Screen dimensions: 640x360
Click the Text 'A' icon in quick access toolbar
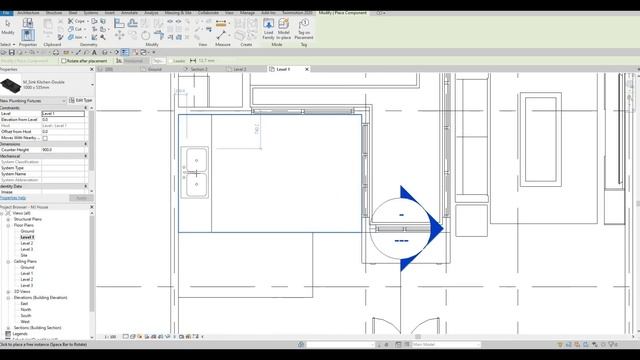[x=94, y=52]
